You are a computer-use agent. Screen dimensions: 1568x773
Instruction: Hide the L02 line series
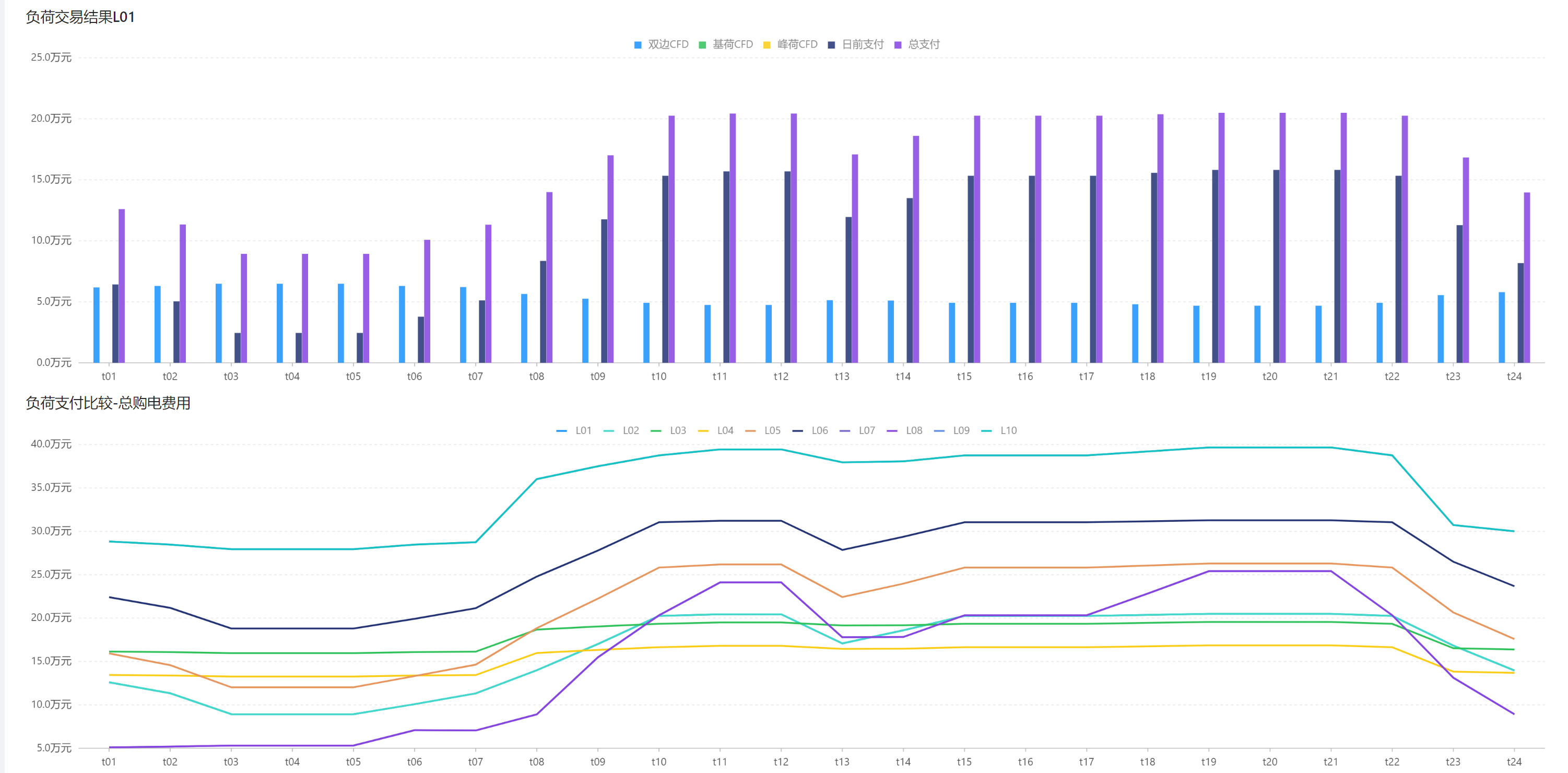(621, 430)
